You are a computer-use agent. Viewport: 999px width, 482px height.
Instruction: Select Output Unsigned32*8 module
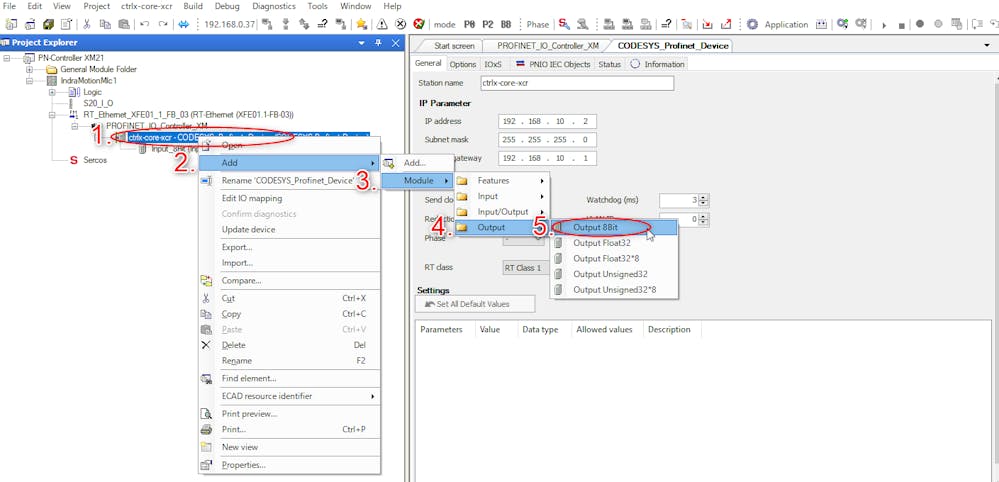pos(614,290)
